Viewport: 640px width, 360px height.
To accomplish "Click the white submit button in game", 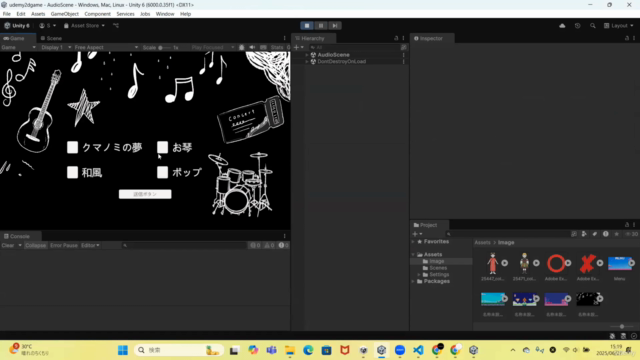I will 145,194.
